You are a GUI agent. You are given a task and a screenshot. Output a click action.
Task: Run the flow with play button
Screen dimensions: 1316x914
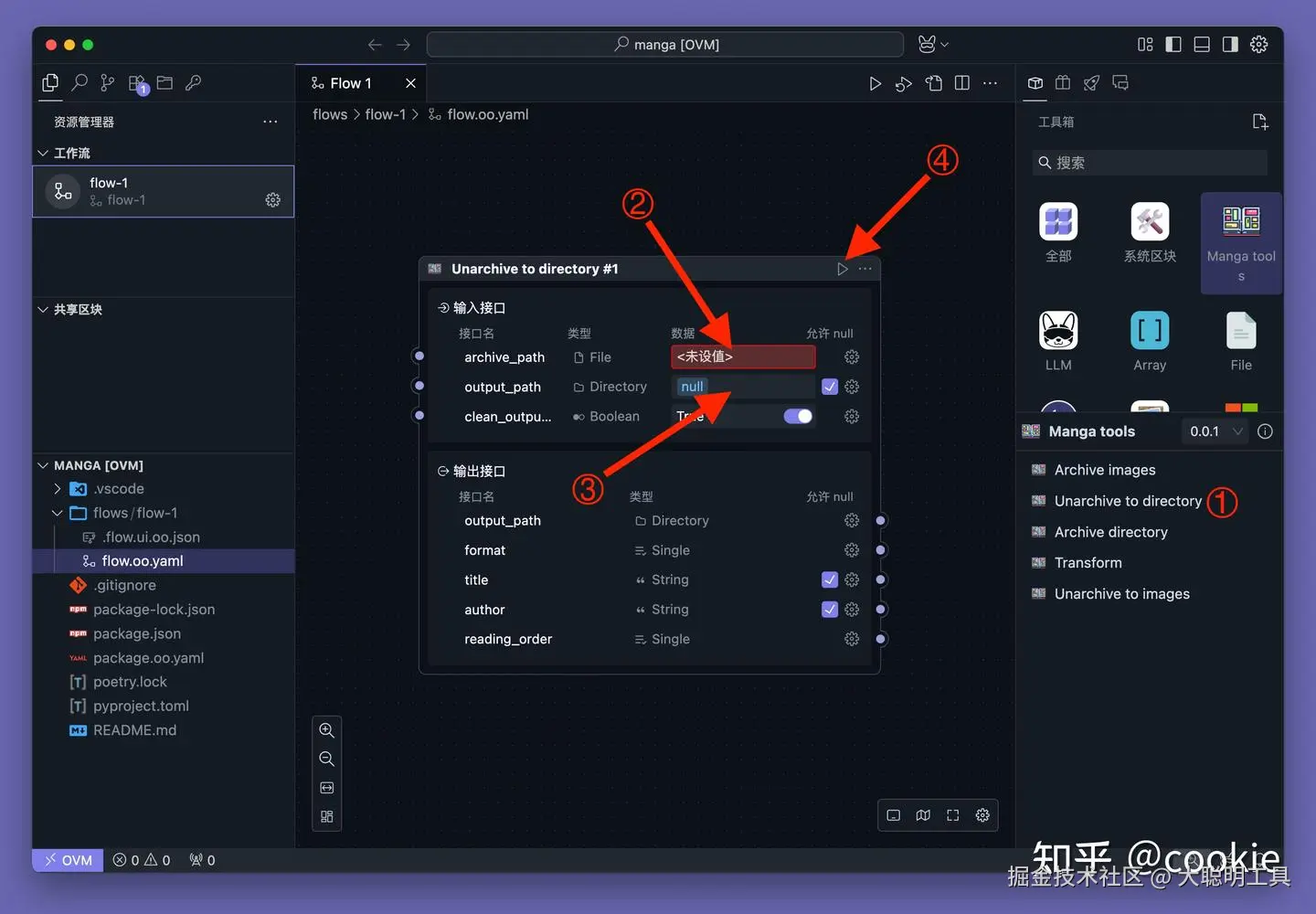(875, 83)
